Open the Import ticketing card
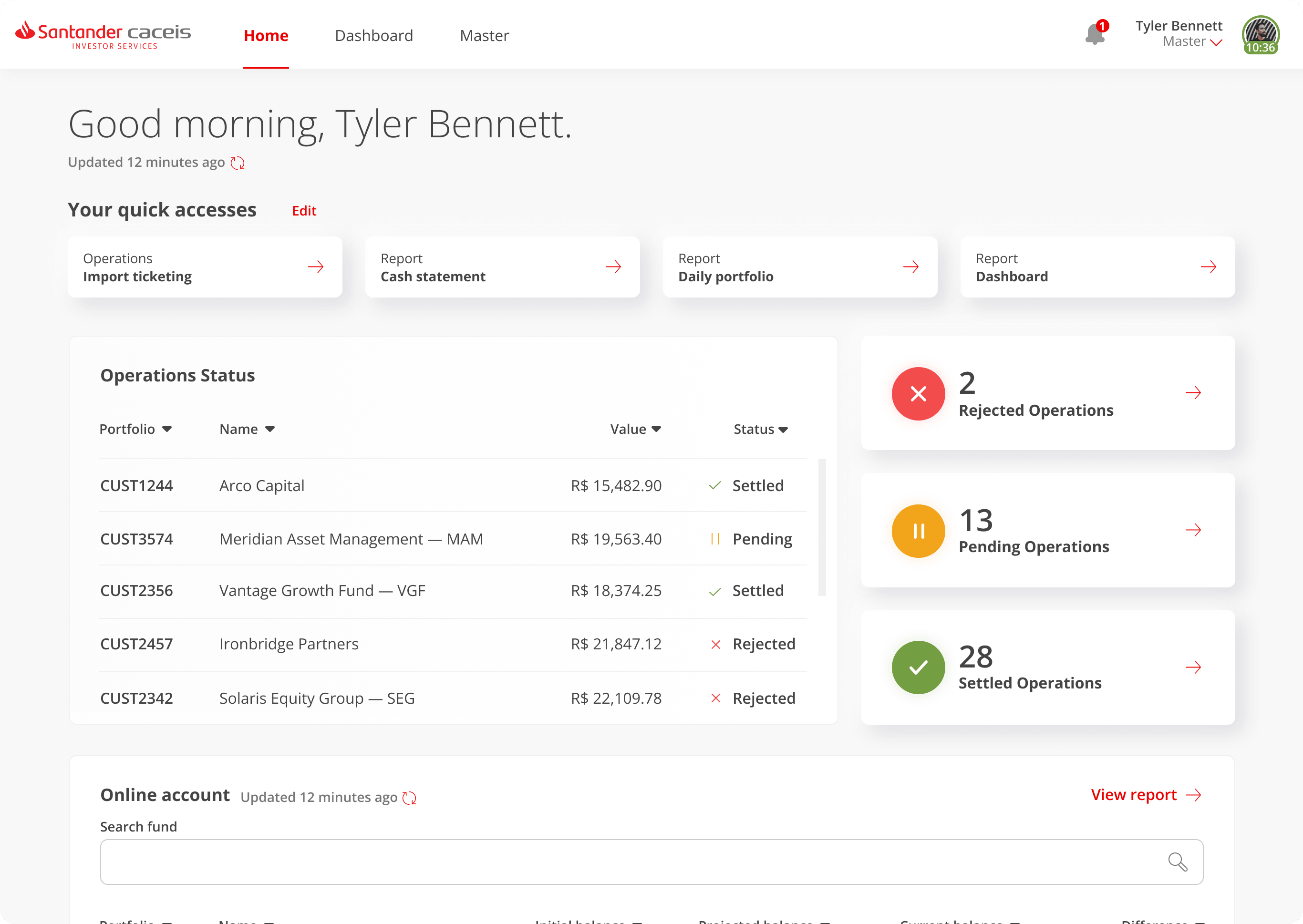This screenshot has width=1303, height=924. click(x=205, y=267)
